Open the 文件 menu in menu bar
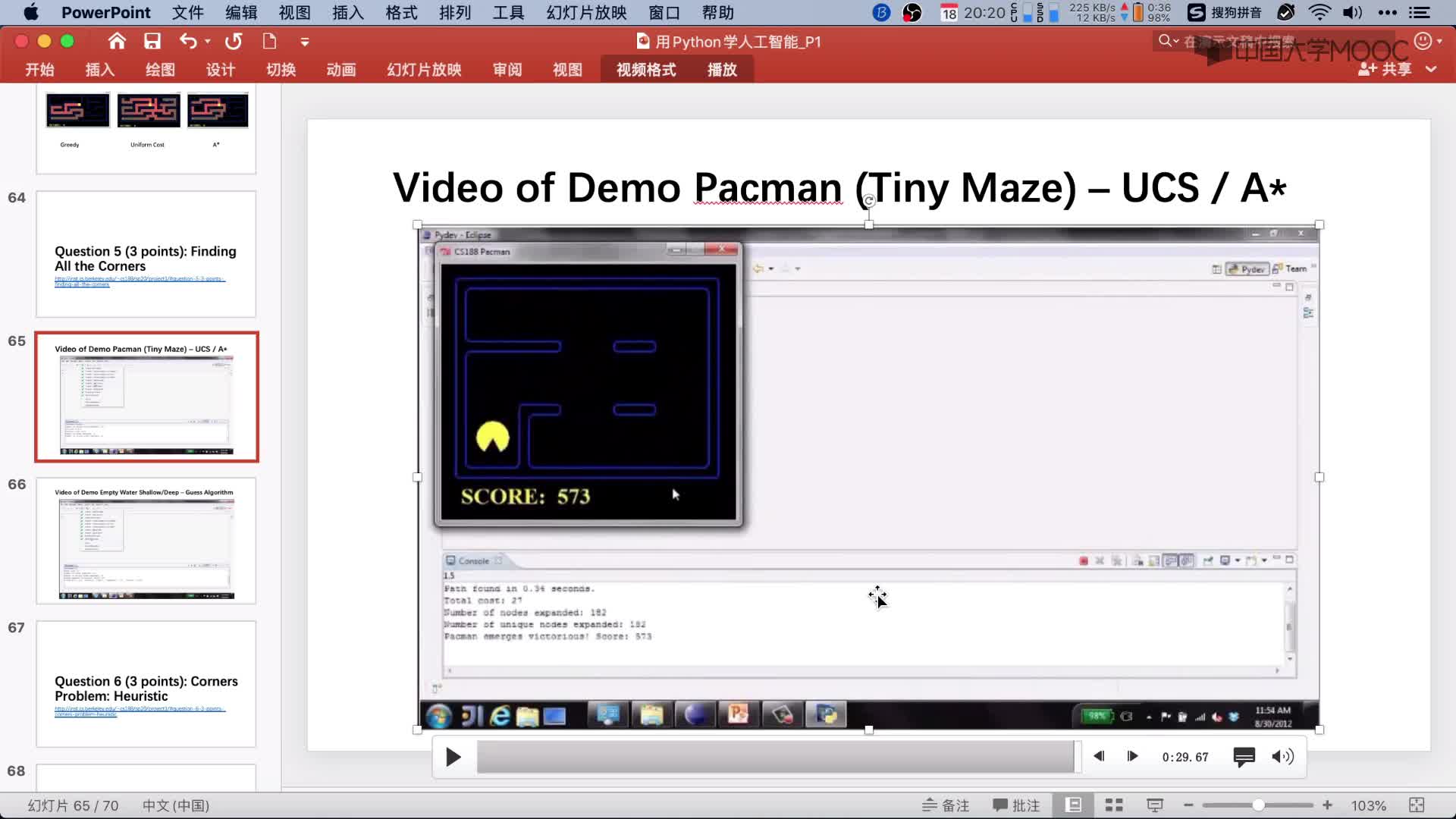Image resolution: width=1456 pixels, height=819 pixels. [x=187, y=13]
